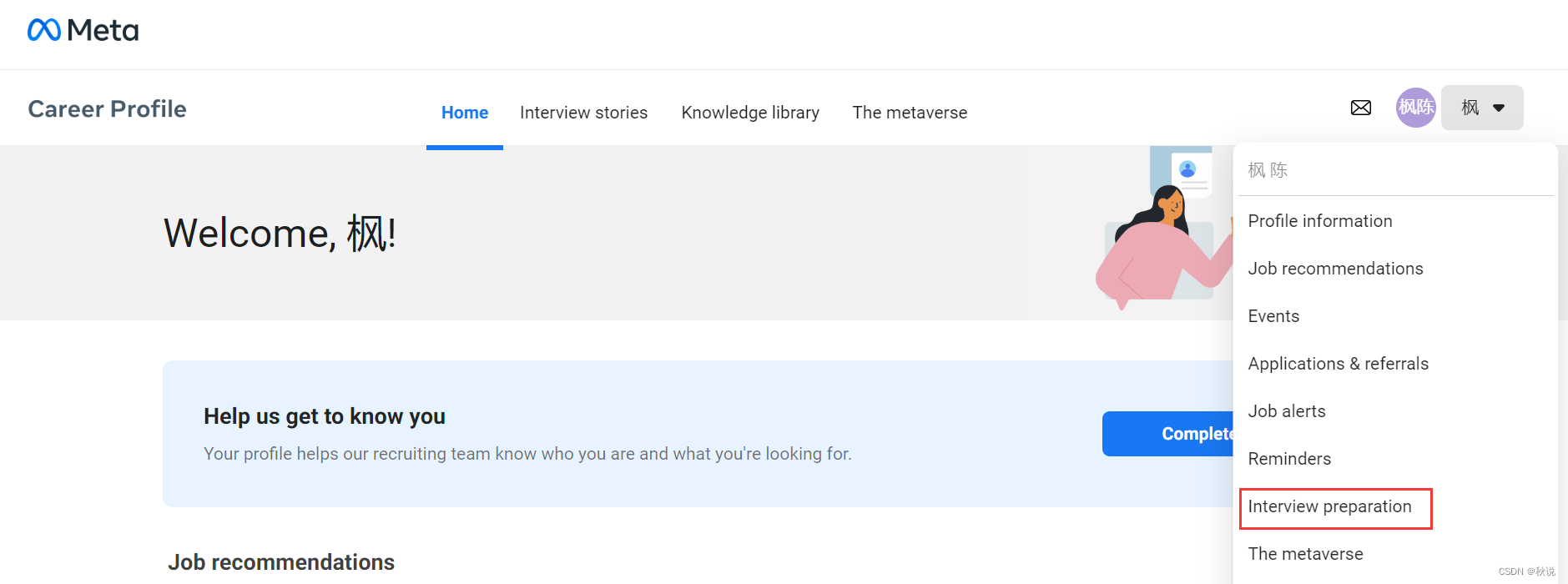
Task: Click the Meta logo
Action: 83,31
